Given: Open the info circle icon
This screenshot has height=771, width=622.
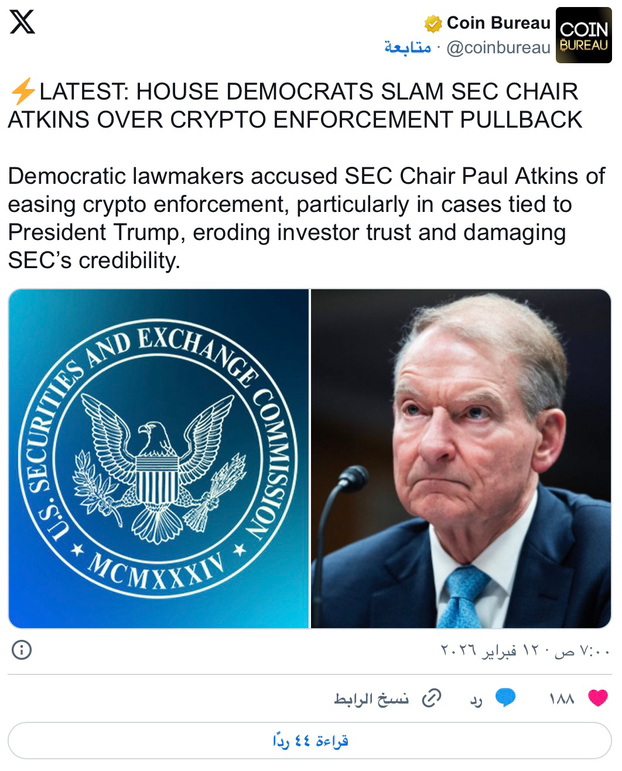Looking at the screenshot, I should pos(22,650).
